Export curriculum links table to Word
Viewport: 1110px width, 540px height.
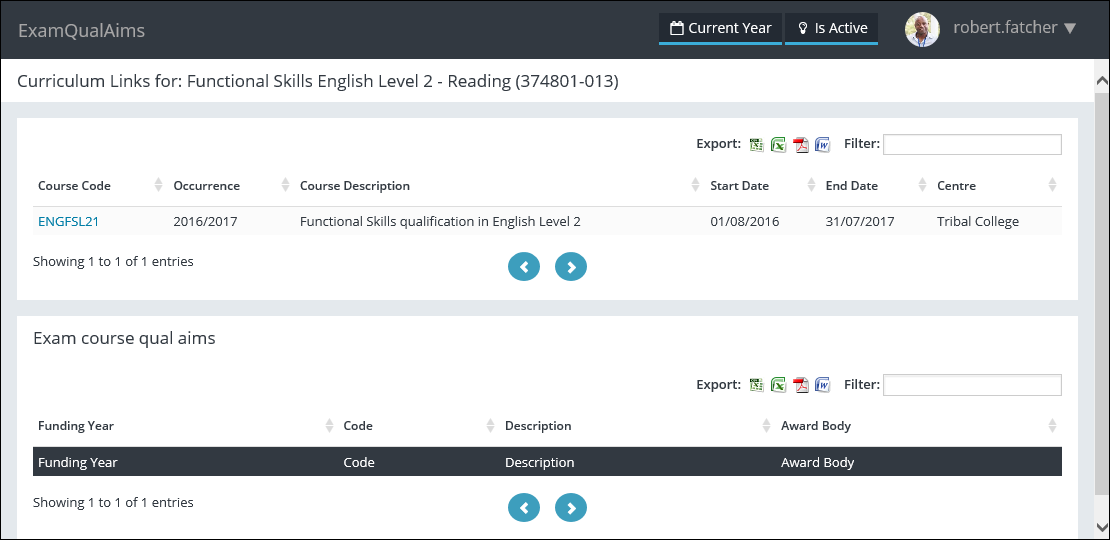[822, 145]
